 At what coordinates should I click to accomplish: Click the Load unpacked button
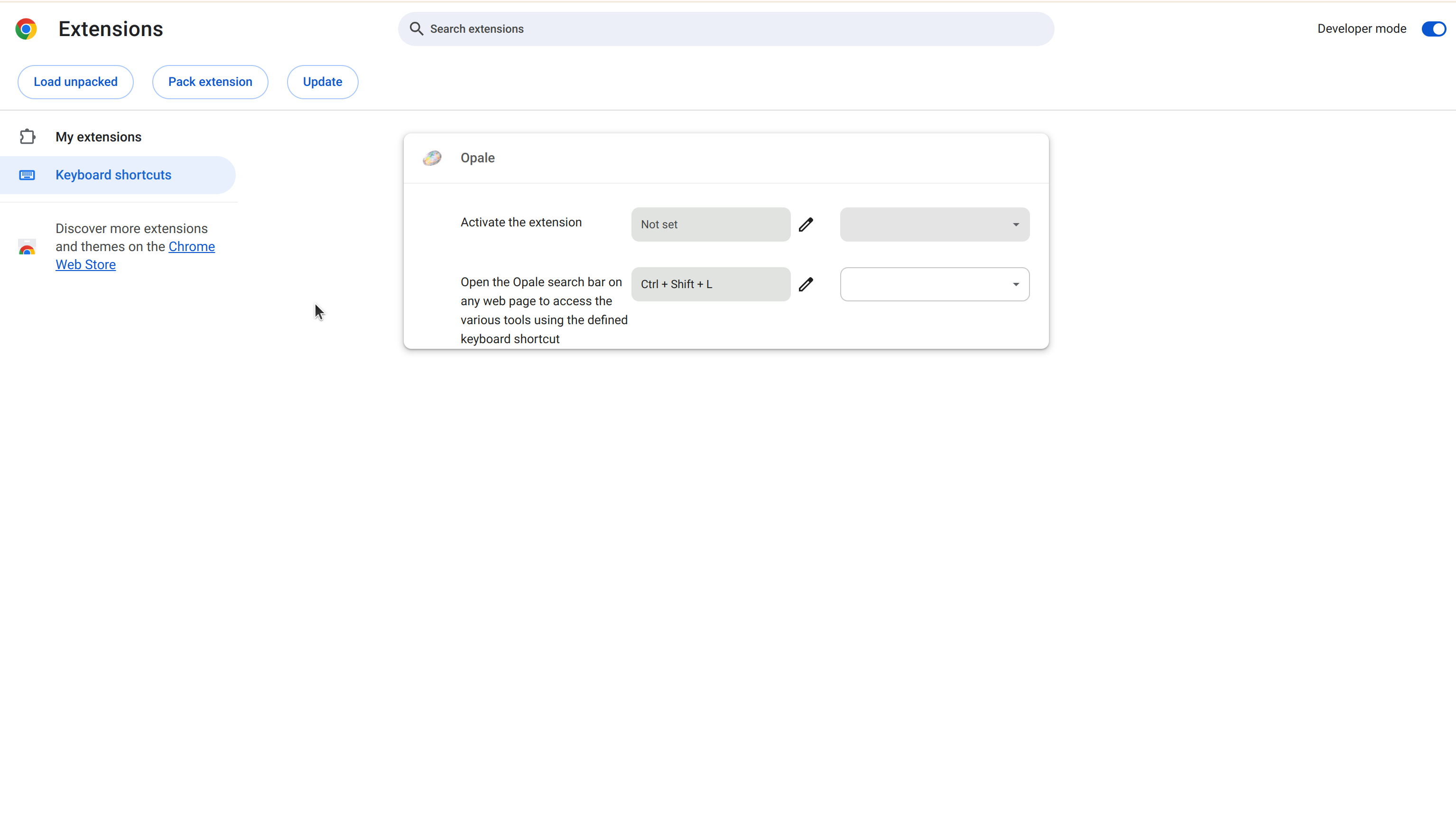click(x=75, y=82)
